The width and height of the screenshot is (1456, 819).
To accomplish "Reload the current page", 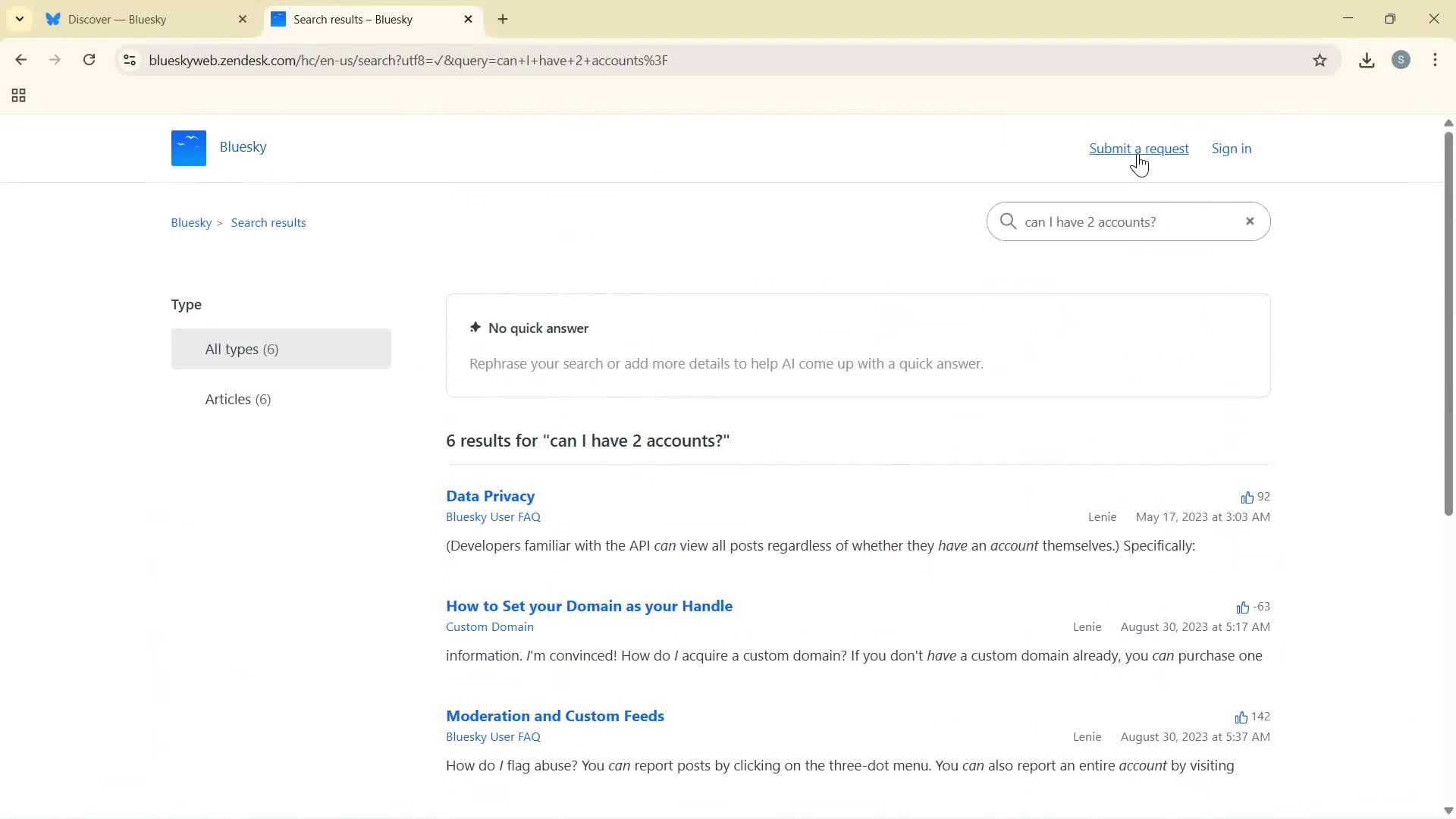I will click(x=89, y=60).
